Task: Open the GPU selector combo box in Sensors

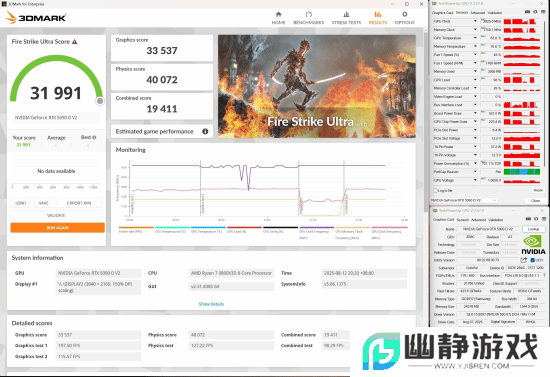Action: [464, 200]
